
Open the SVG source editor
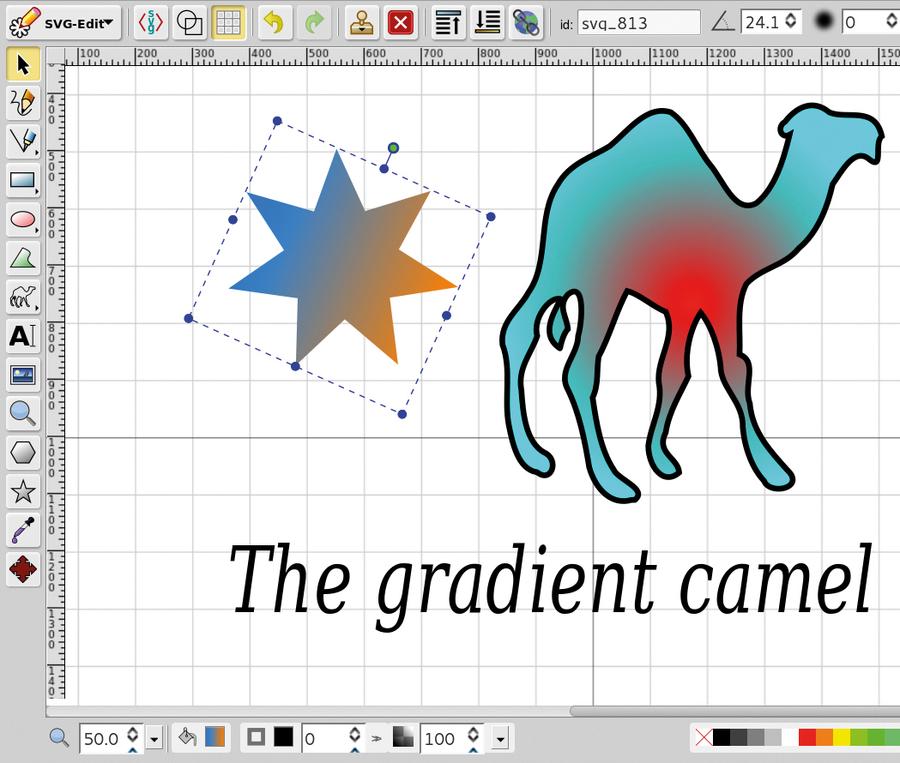coord(151,23)
